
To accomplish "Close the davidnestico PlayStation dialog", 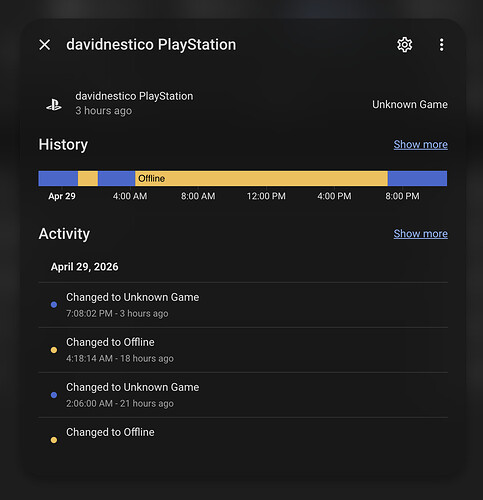I will pyautogui.click(x=45, y=45).
